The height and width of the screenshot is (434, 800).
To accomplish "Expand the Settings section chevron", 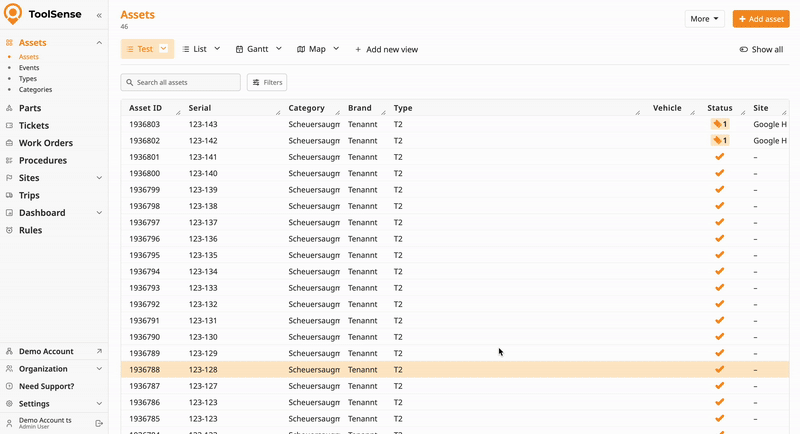I will click(99, 404).
